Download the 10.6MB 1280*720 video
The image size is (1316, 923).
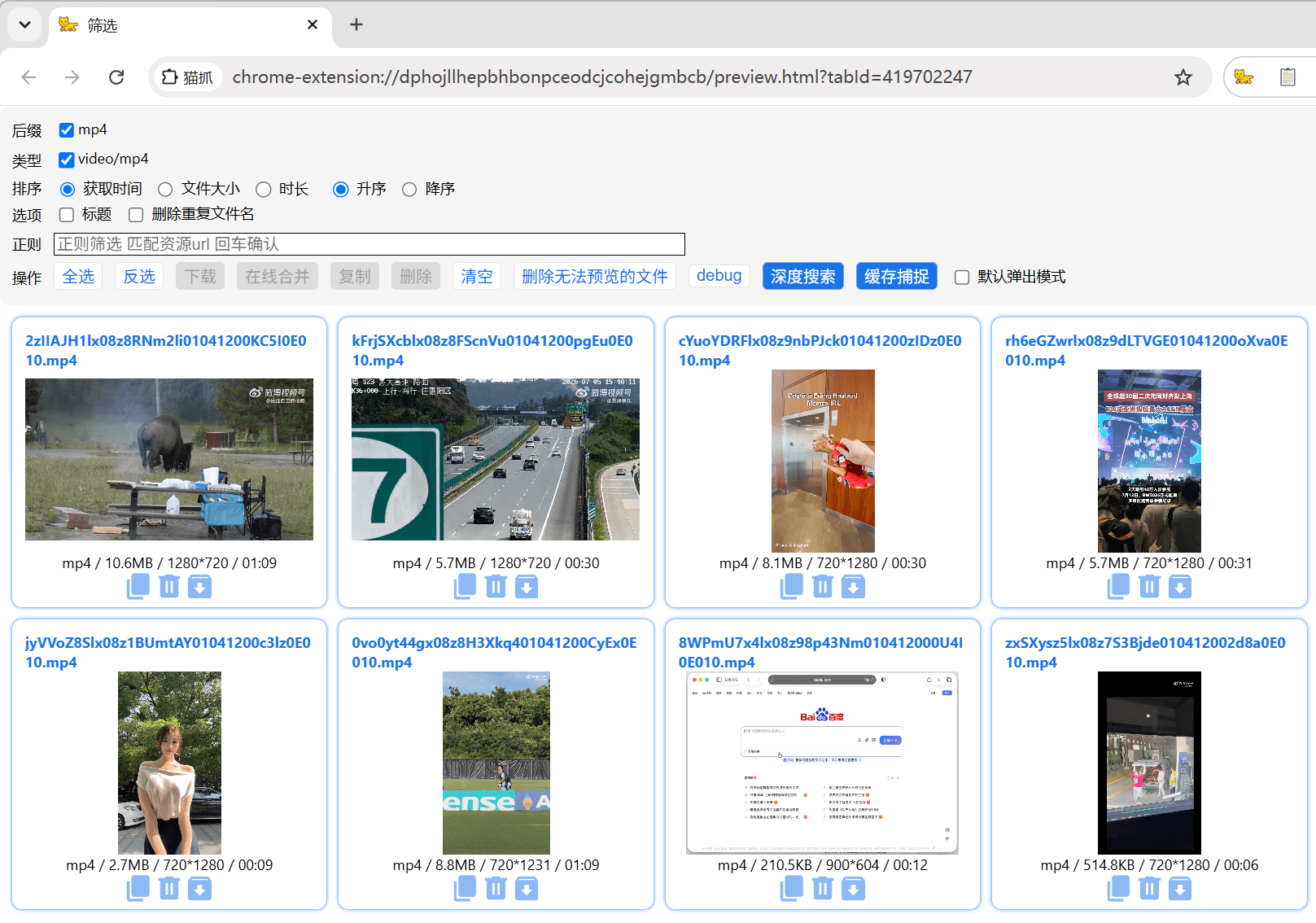[x=199, y=586]
